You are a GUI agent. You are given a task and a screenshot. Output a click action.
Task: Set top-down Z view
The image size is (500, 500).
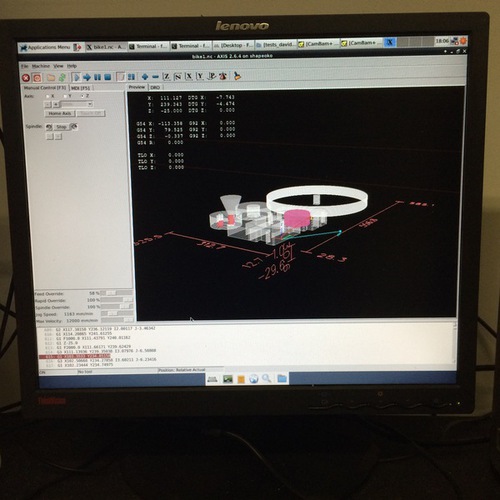167,77
